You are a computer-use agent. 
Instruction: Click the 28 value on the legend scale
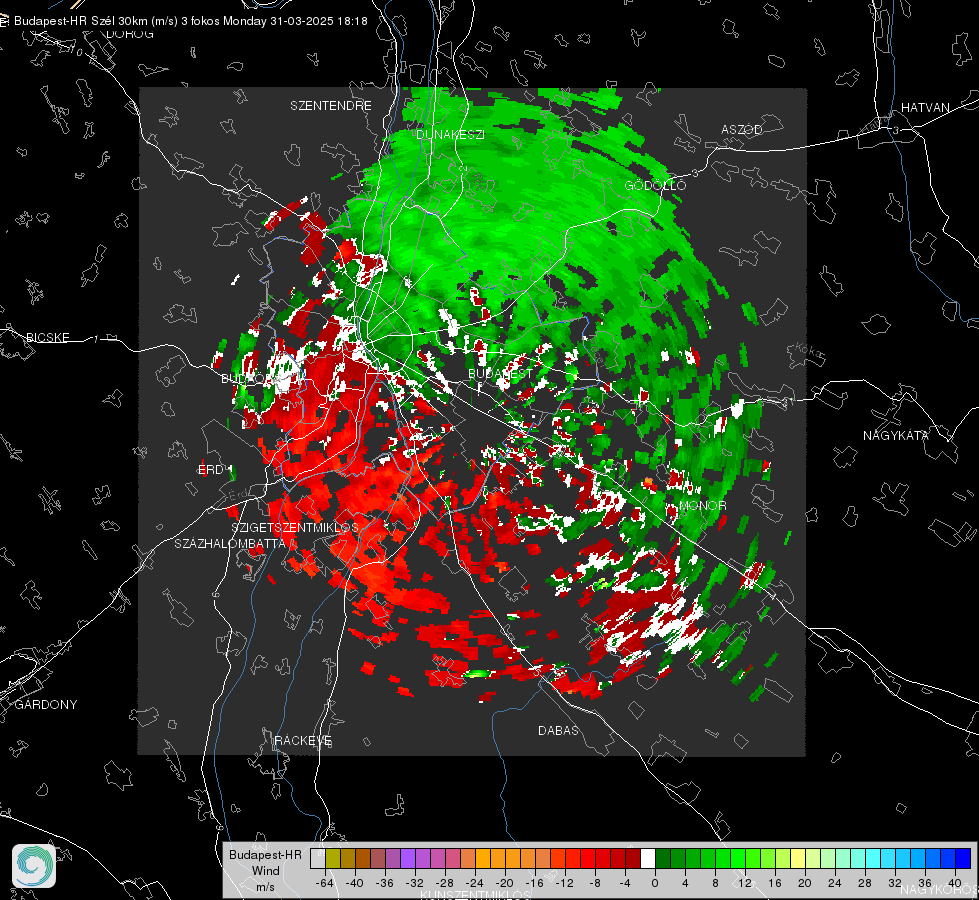[x=865, y=883]
